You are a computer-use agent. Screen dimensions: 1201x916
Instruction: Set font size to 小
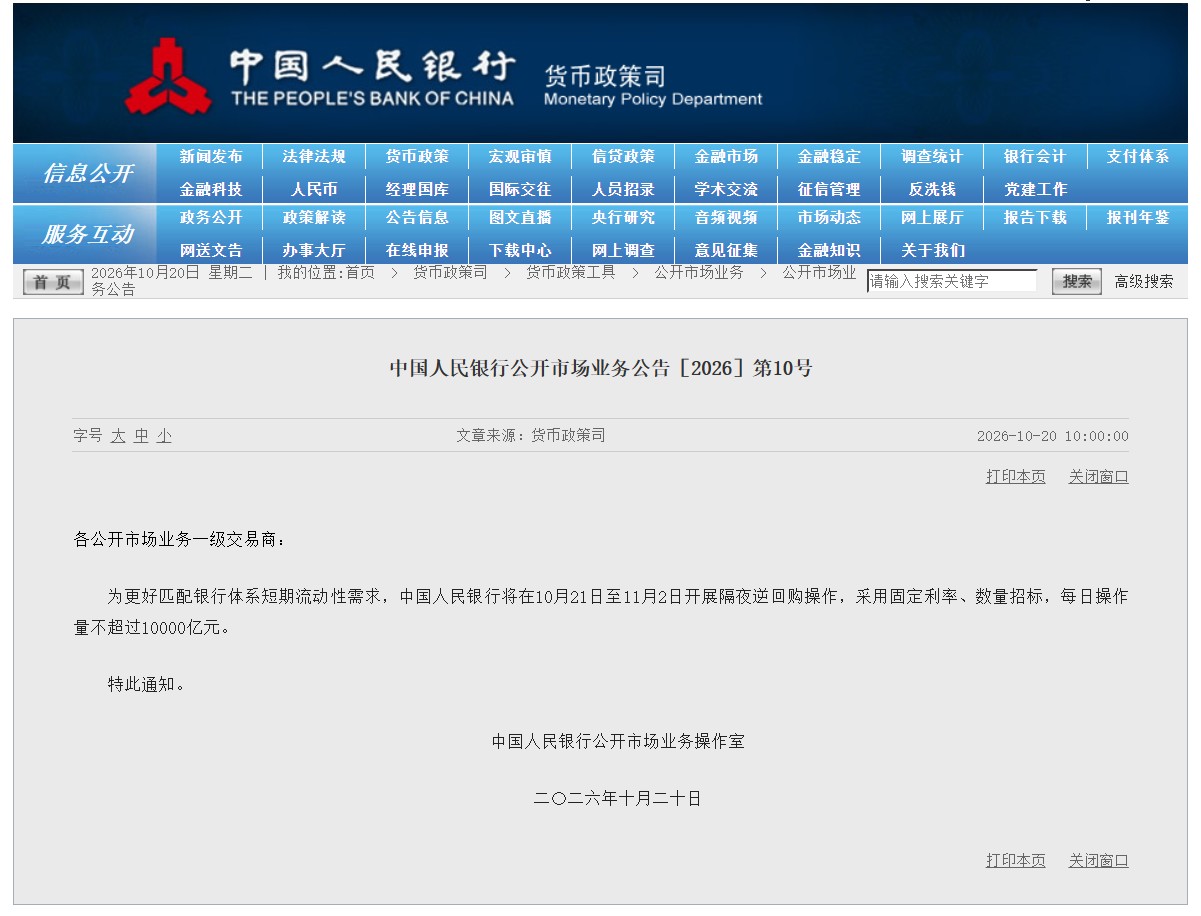tap(164, 436)
